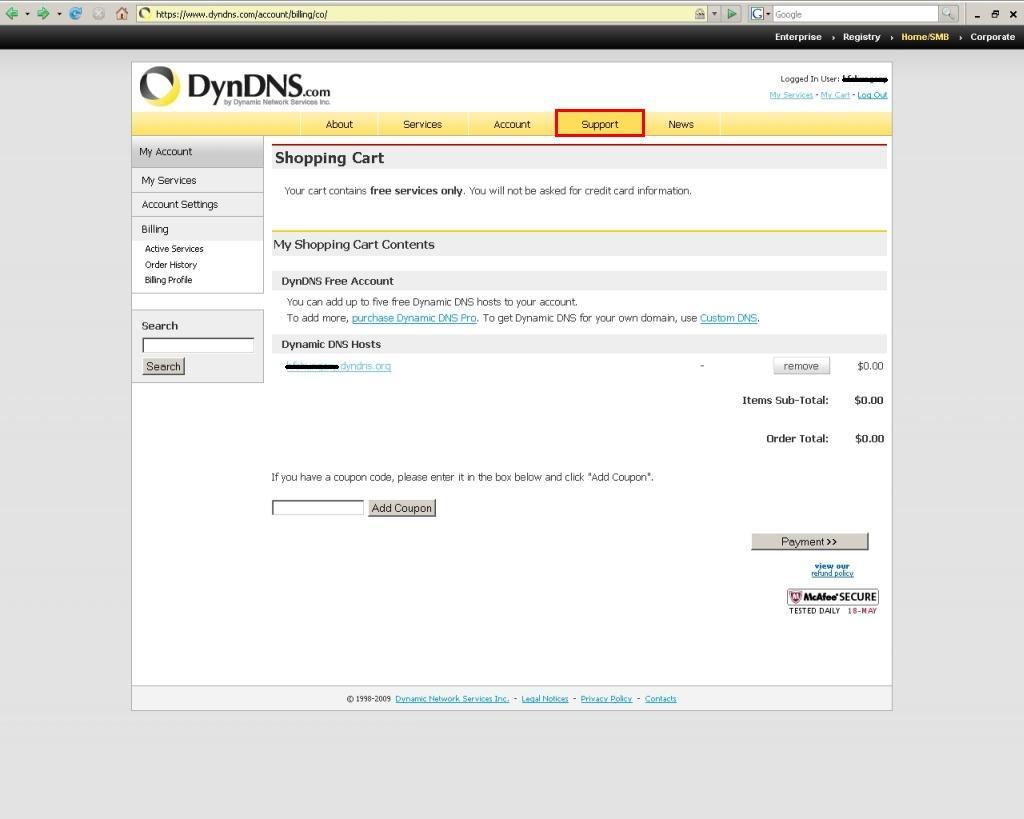Select My Services in the sidebar
This screenshot has width=1024, height=819.
point(197,180)
